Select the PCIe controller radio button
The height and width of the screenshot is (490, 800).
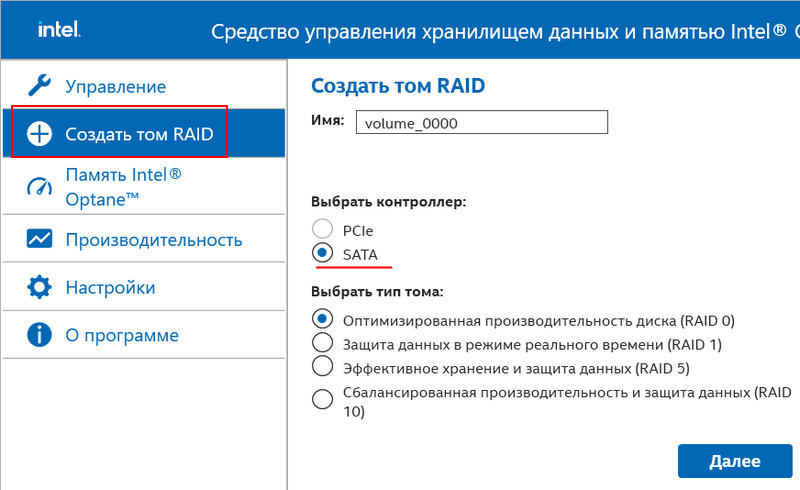coord(322,229)
